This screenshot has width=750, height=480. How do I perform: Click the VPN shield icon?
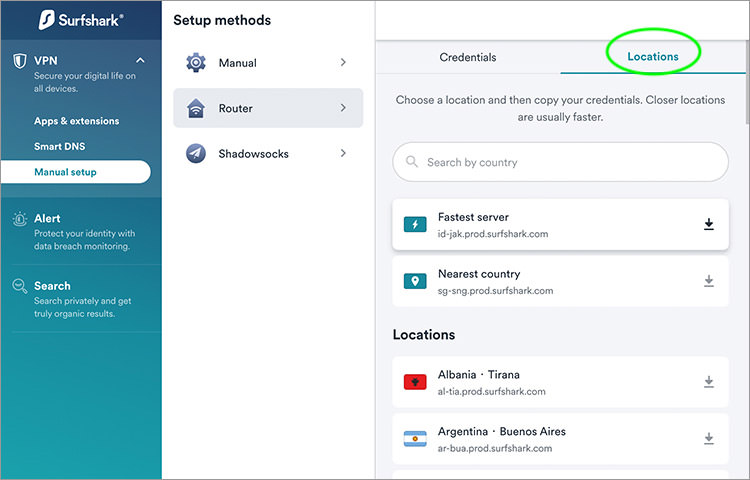(x=20, y=61)
